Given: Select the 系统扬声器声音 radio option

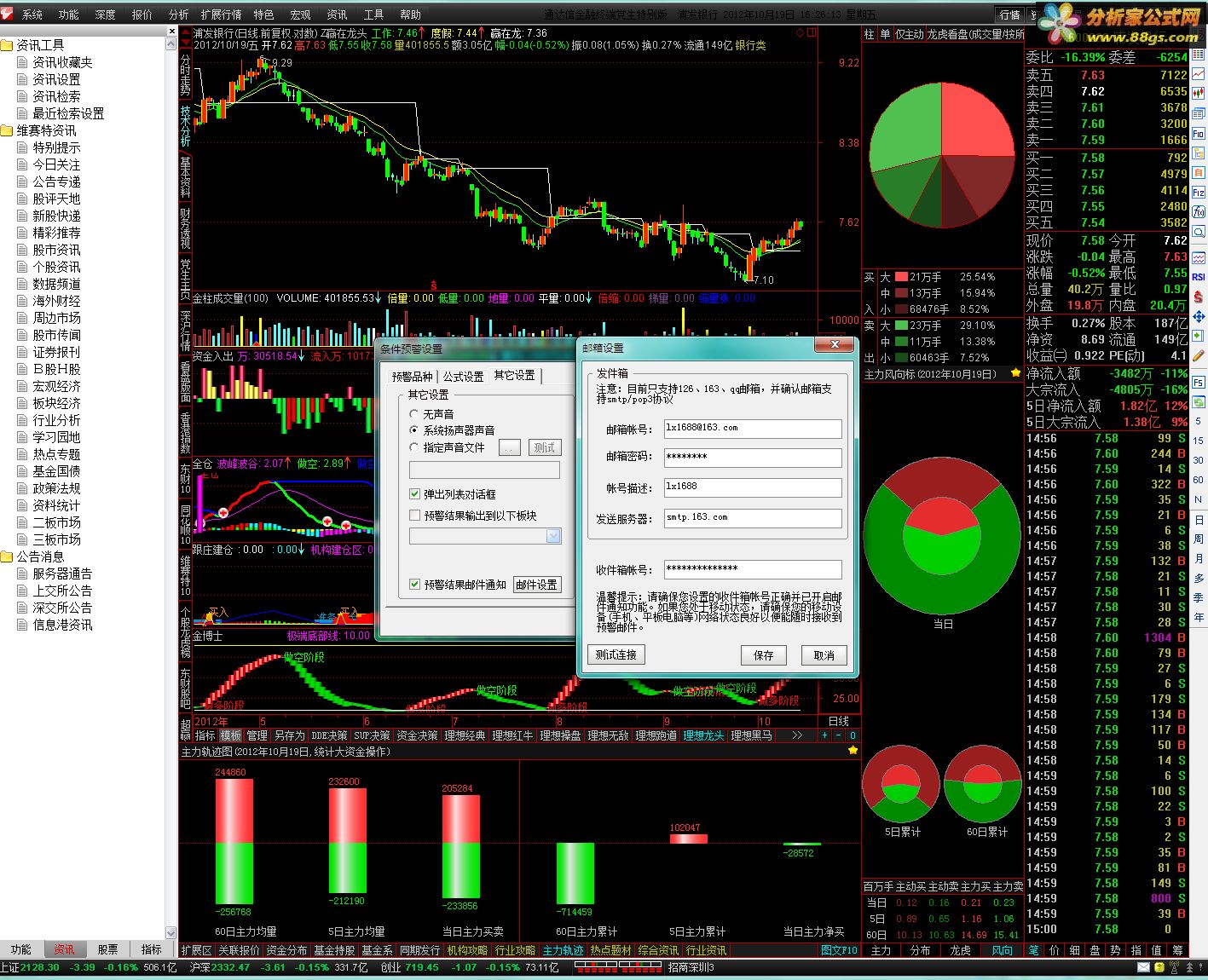Looking at the screenshot, I should 414,430.
